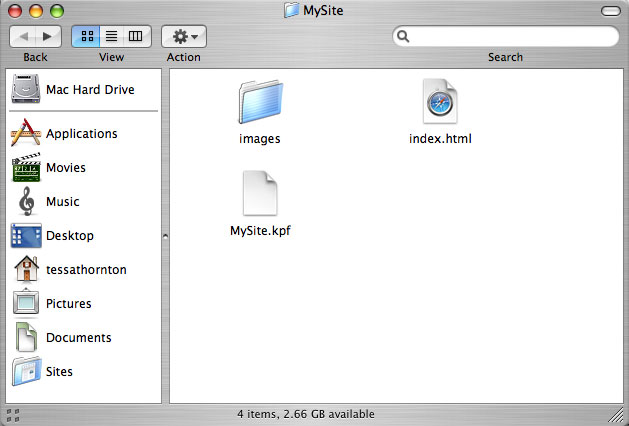Open the Pictures sidebar folder

pyautogui.click(x=52, y=303)
